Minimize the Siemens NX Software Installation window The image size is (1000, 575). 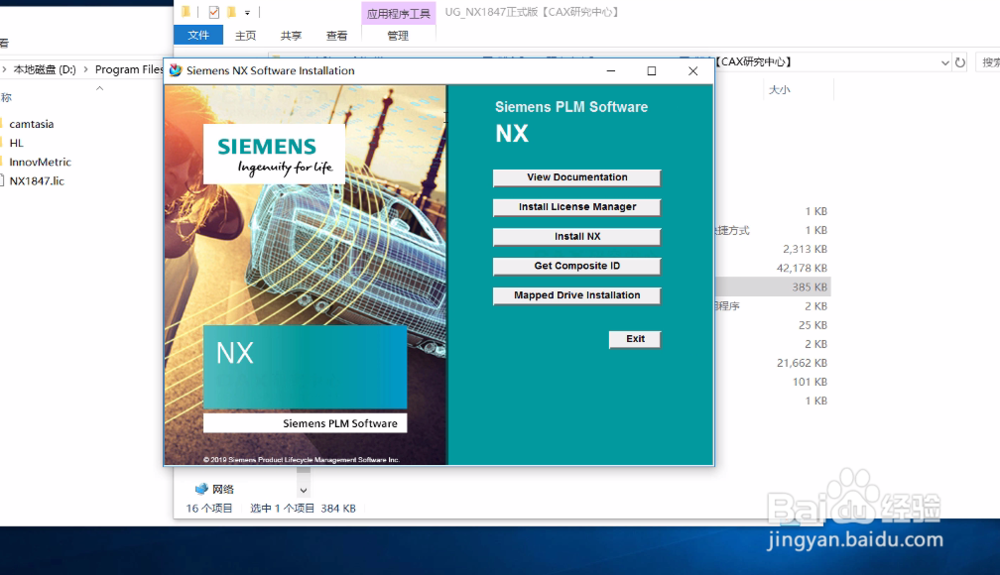tap(610, 71)
